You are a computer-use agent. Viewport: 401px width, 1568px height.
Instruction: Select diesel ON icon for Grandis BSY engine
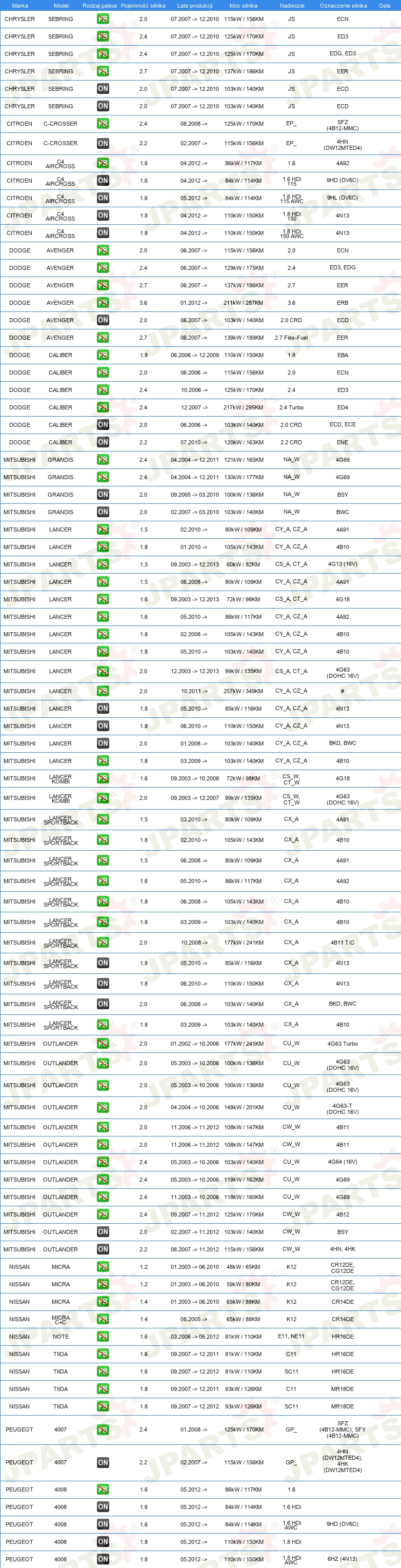click(103, 495)
